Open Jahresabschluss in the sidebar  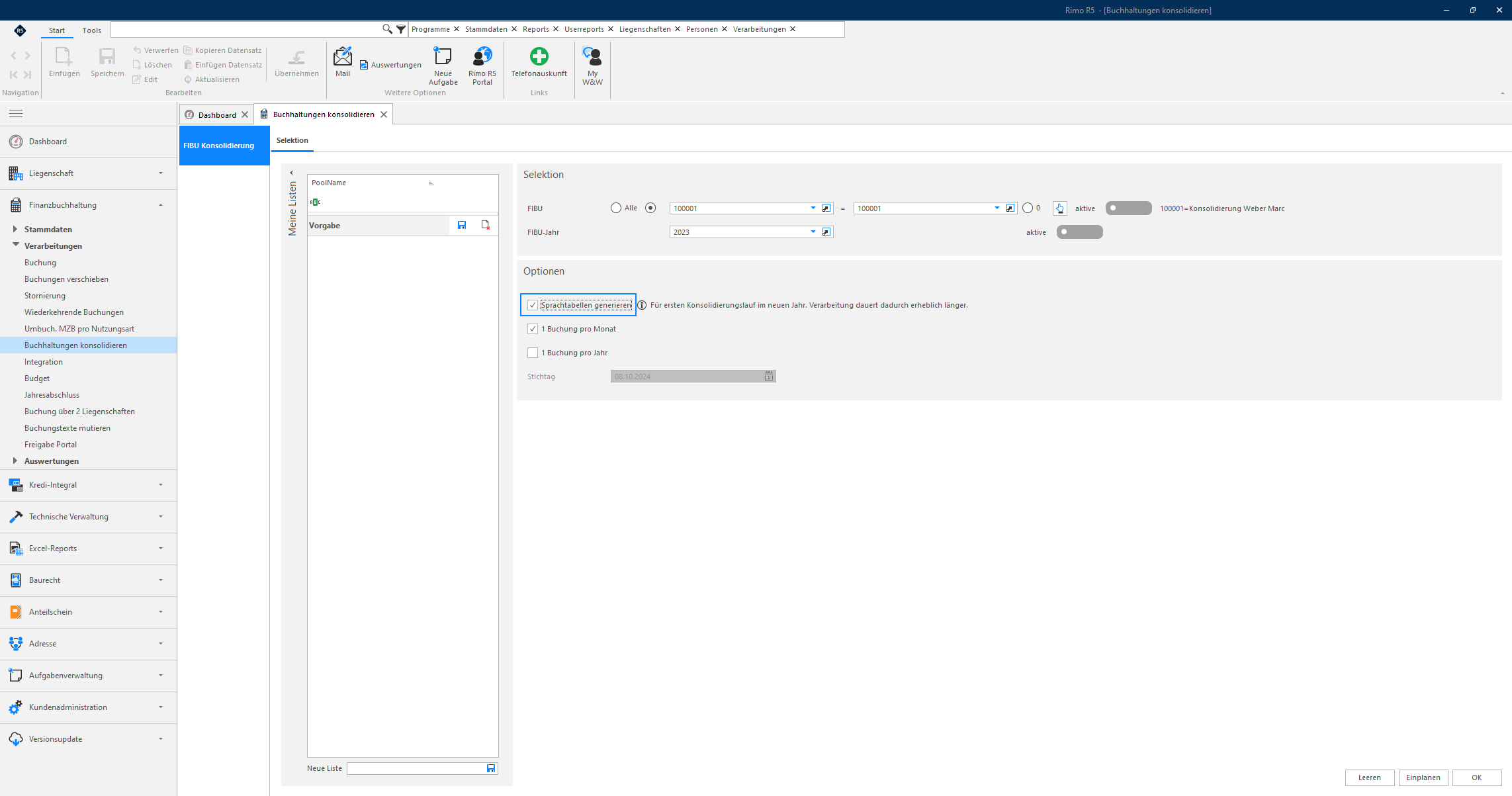click(52, 395)
